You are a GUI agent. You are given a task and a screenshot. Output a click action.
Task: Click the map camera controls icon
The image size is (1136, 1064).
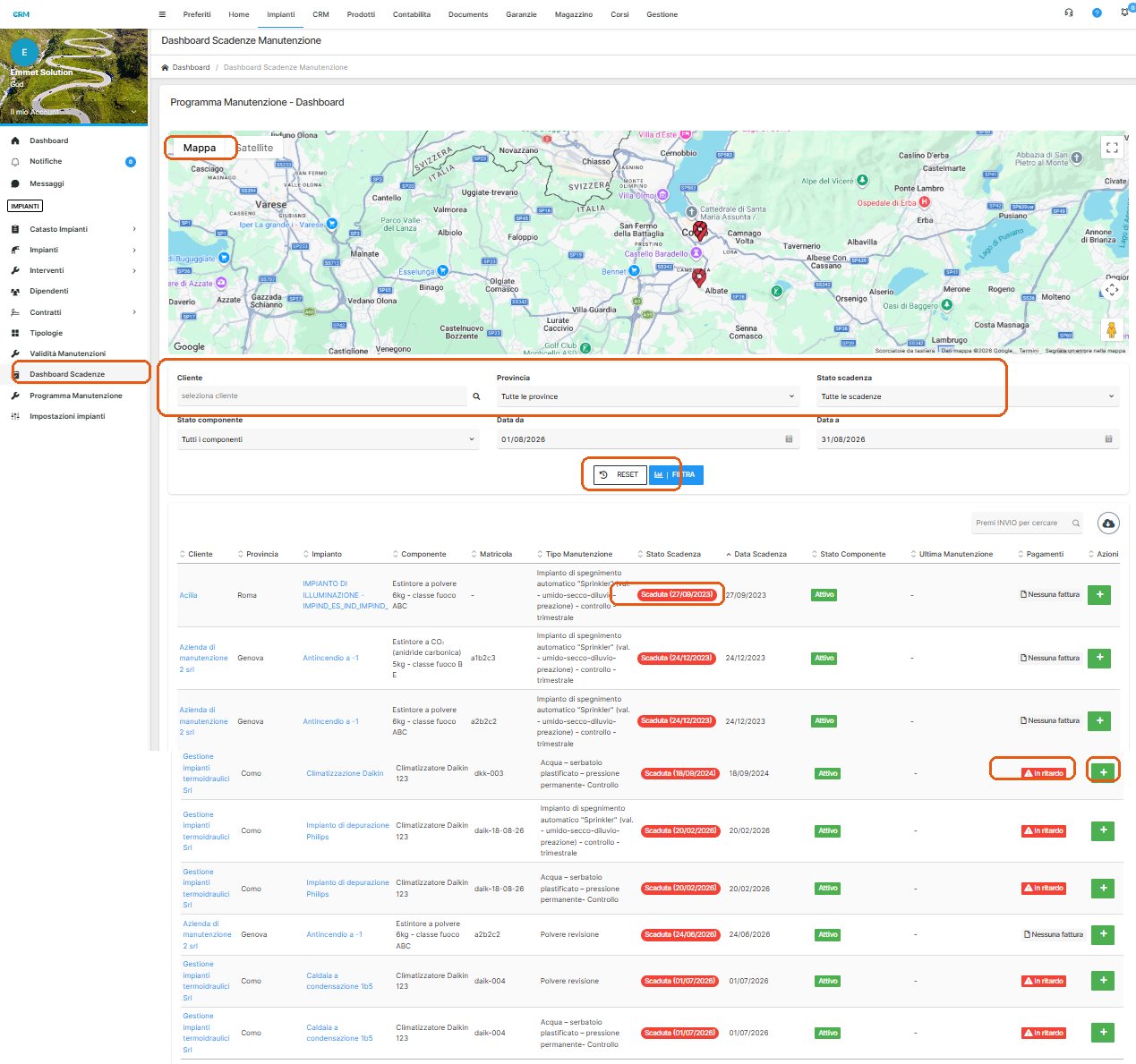[x=1112, y=289]
